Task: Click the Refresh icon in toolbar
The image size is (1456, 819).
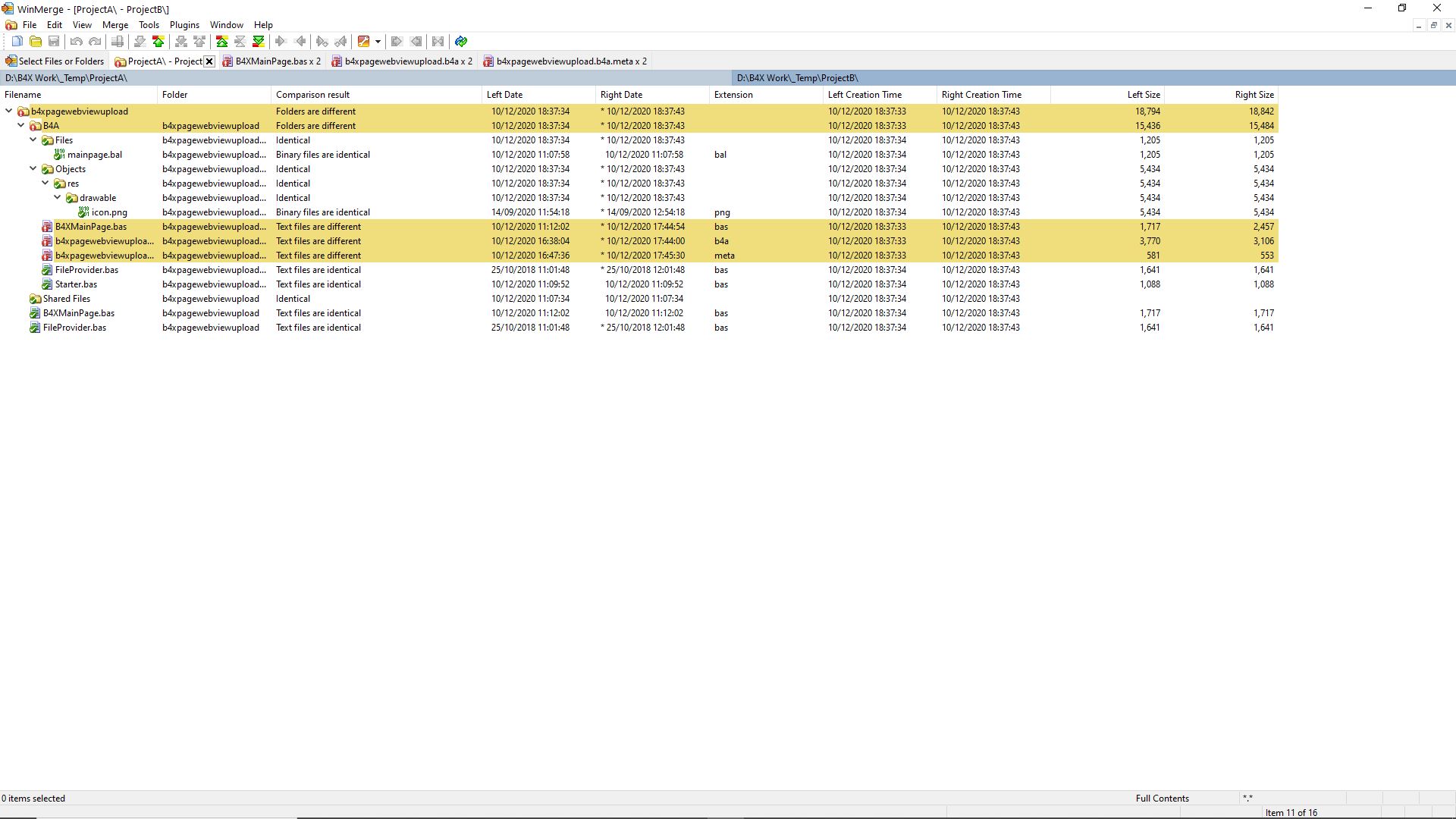Action: point(461,42)
